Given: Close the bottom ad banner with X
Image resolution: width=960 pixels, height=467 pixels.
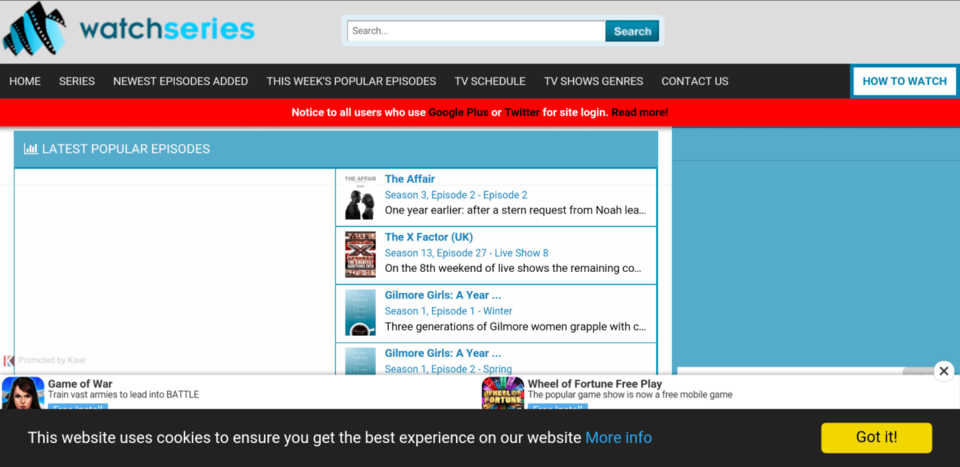Looking at the screenshot, I should pos(943,371).
